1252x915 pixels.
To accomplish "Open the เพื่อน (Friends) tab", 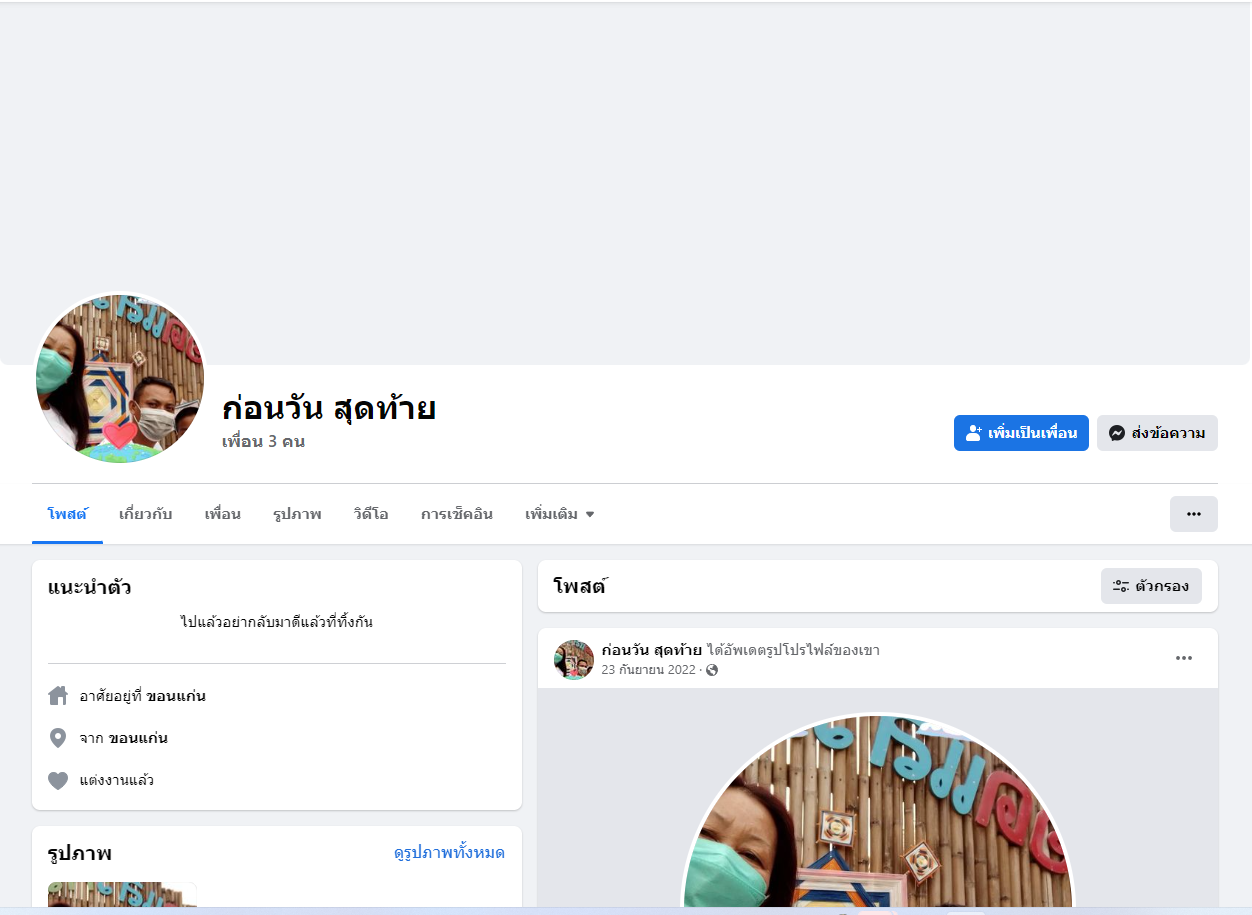I will click(x=222, y=514).
